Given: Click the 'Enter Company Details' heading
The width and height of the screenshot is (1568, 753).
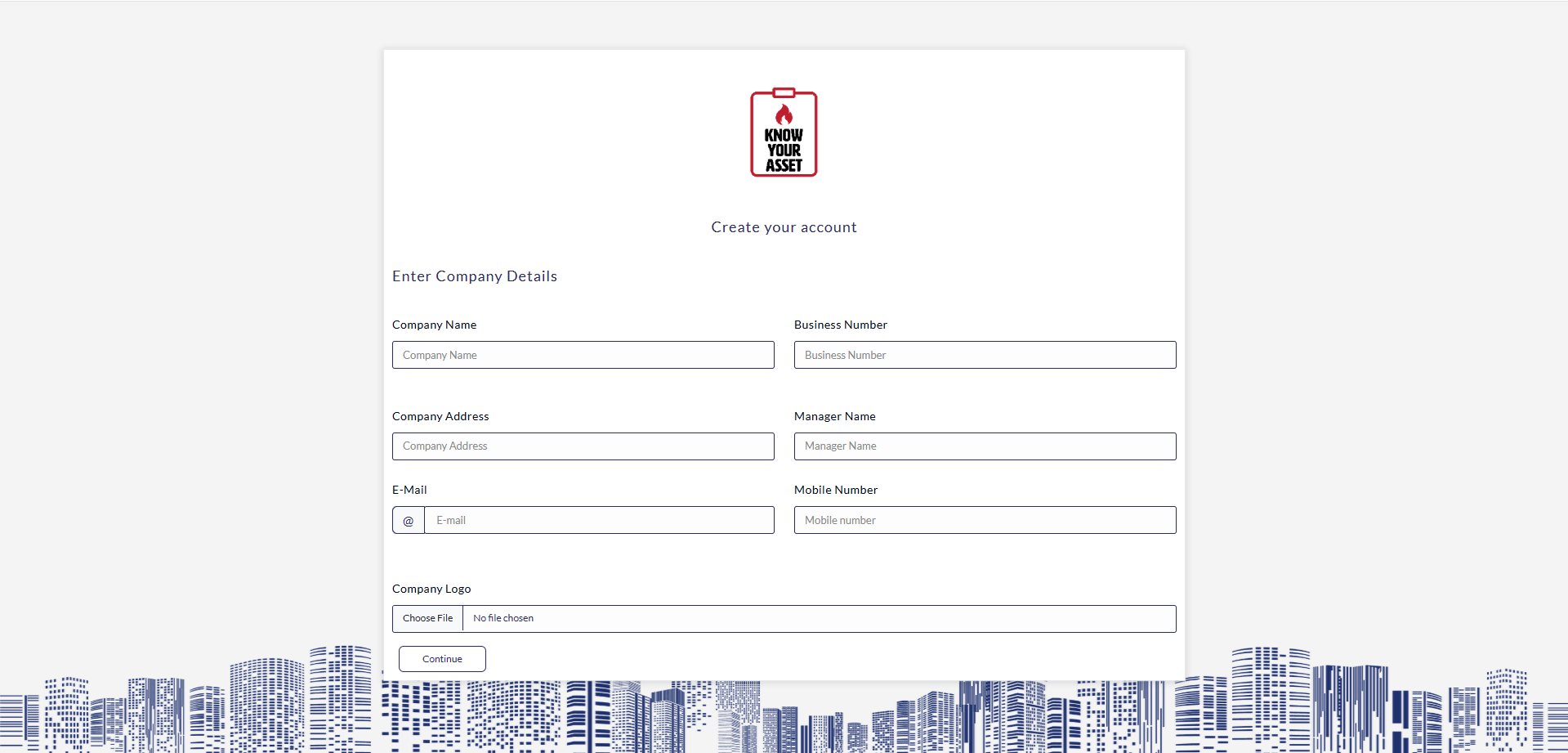Looking at the screenshot, I should 475,276.
